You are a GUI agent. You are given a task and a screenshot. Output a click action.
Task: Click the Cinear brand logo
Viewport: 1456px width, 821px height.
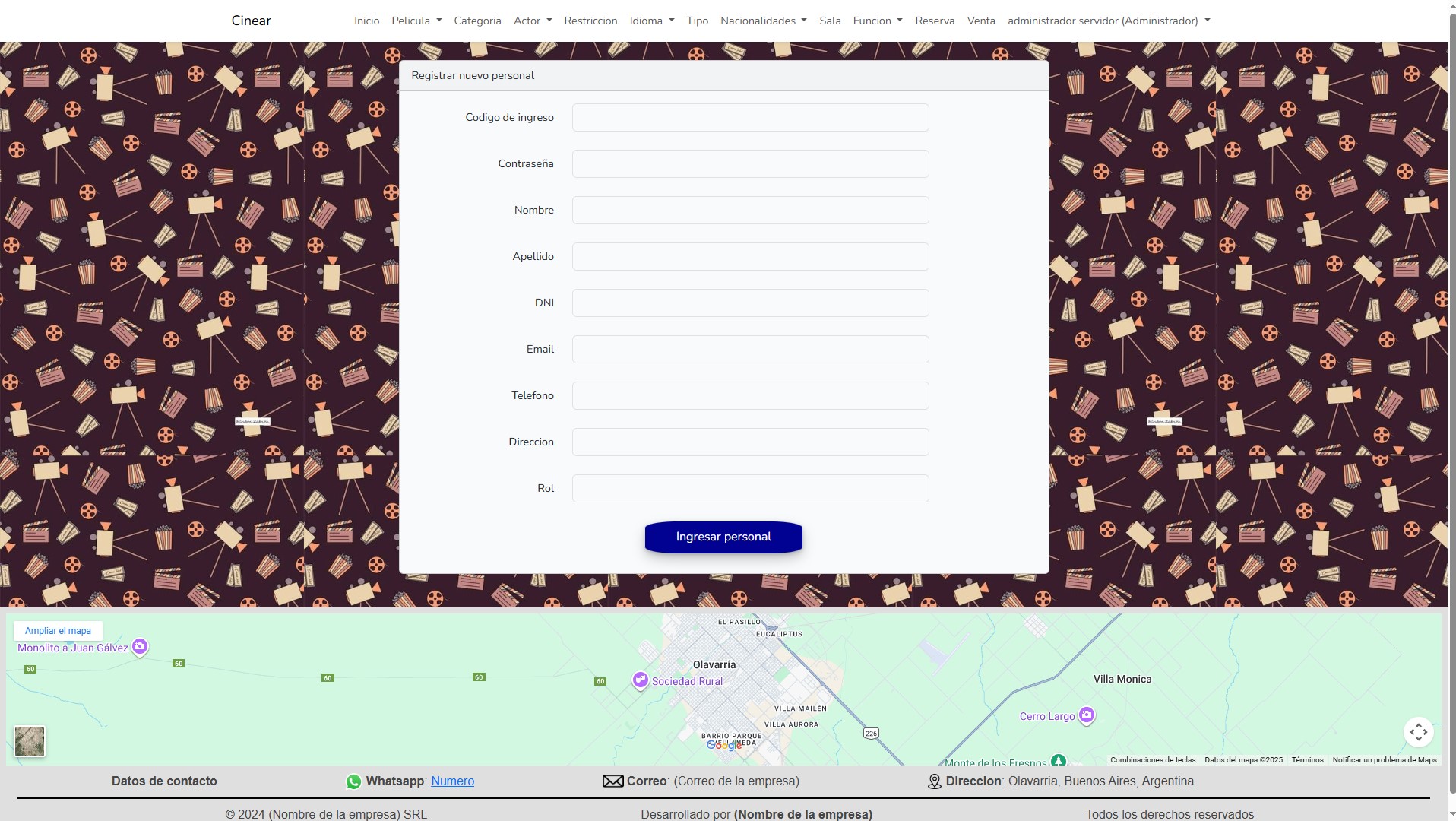click(251, 21)
